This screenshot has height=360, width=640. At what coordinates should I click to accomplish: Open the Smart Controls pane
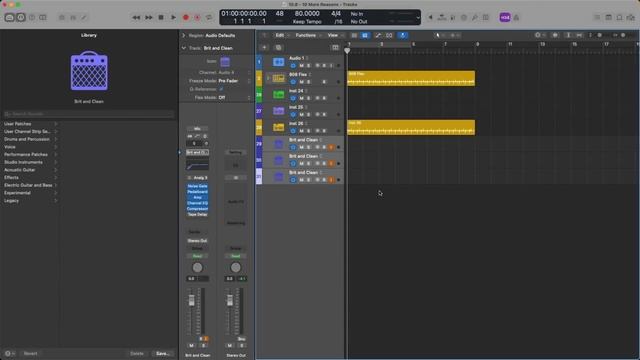coord(62,18)
